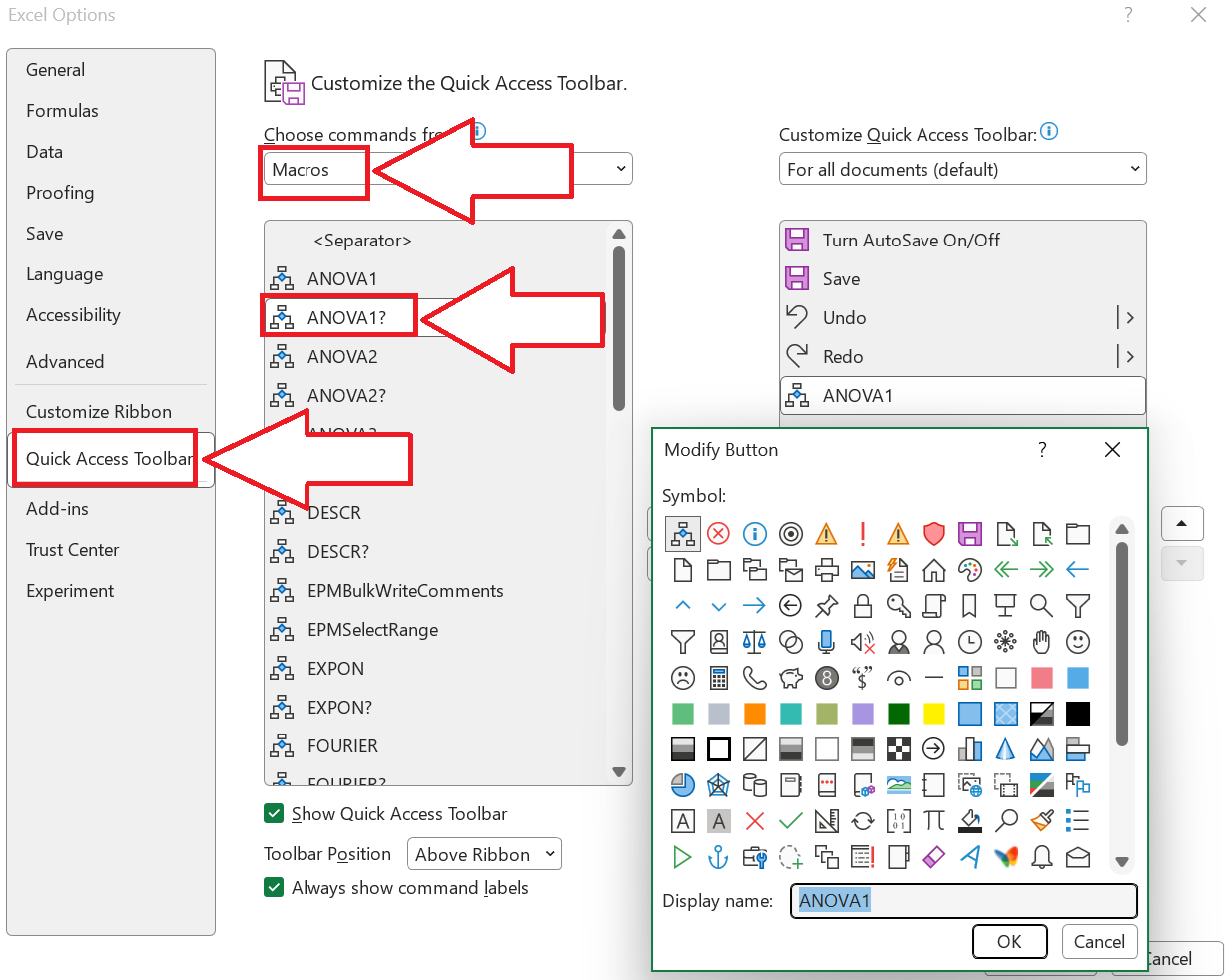
Task: Choose the green checkmark symbol
Action: coord(791,821)
